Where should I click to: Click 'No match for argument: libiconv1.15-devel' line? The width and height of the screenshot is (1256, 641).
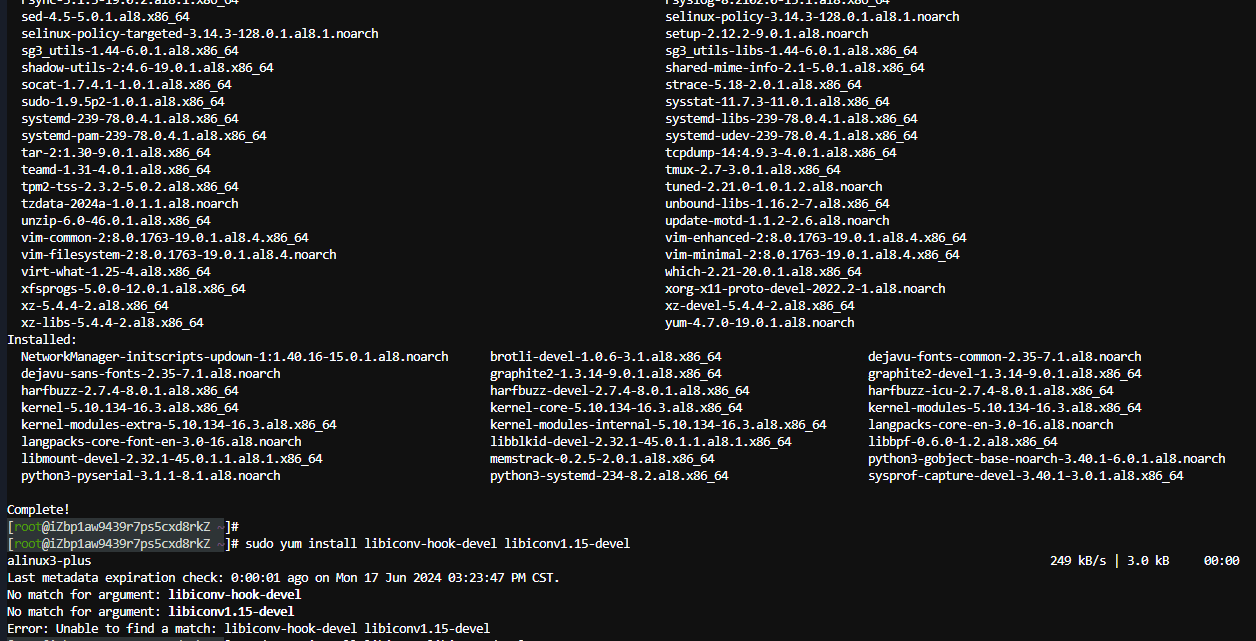pos(150,611)
